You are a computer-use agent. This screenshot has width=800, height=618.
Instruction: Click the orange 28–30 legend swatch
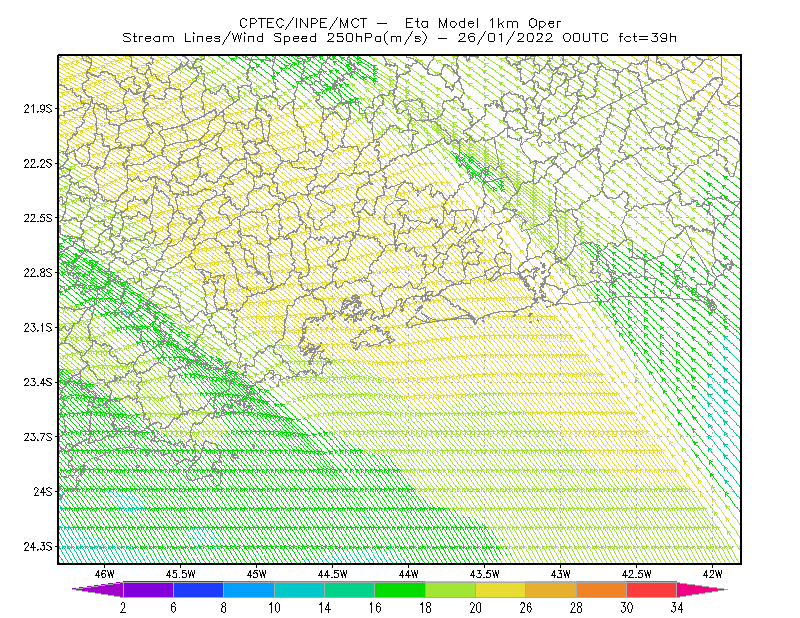[x=602, y=589]
